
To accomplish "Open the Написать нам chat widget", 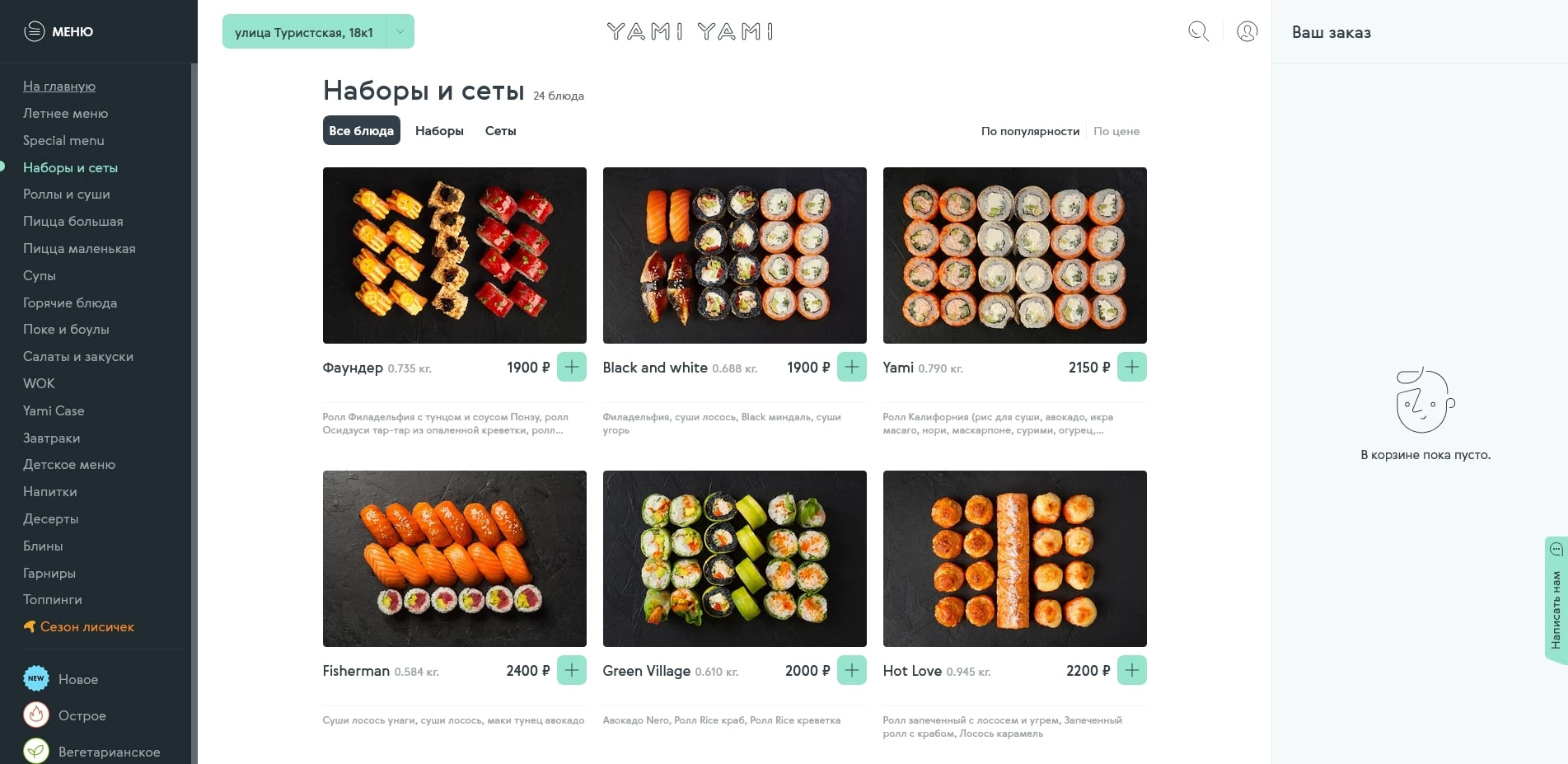I will coord(1556,600).
